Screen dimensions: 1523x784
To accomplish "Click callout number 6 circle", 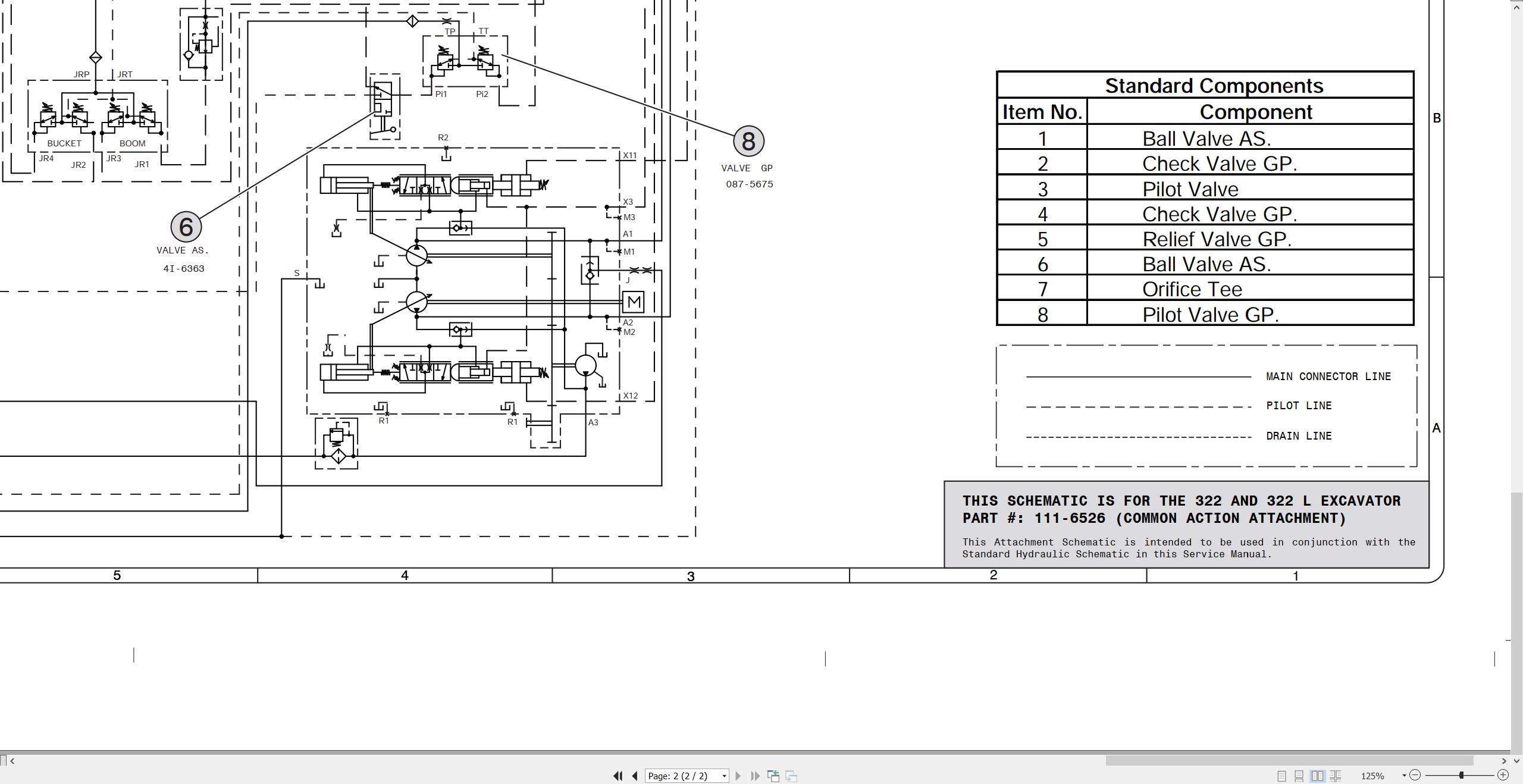I will pyautogui.click(x=186, y=227).
